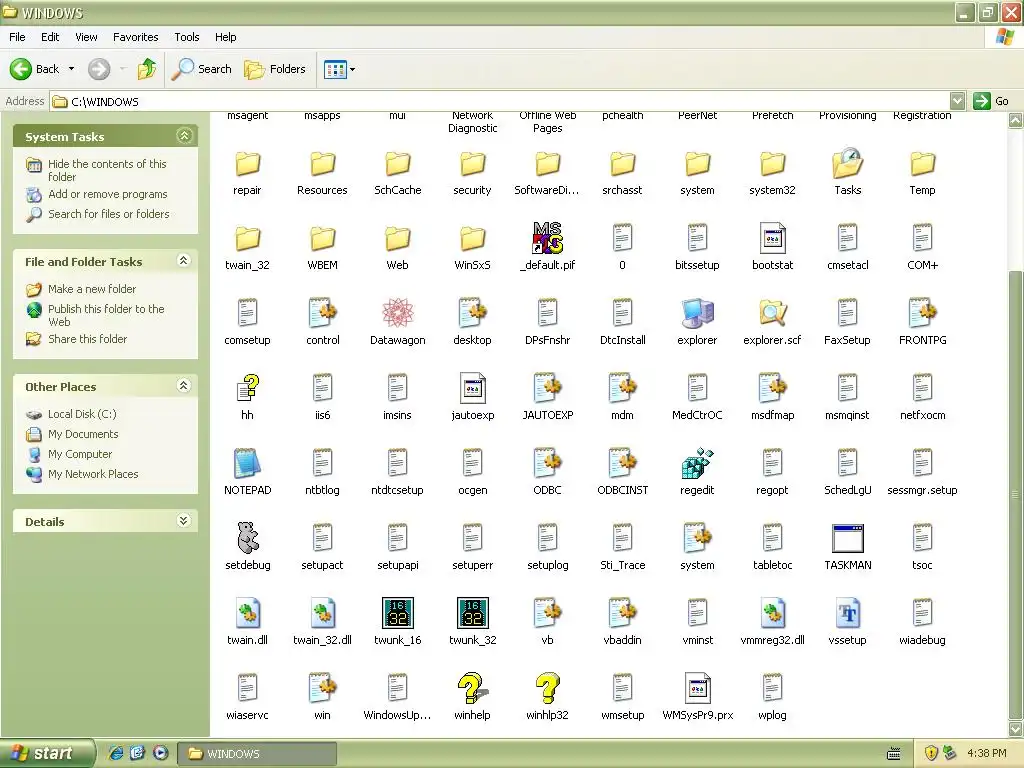Open the Favorites menu
The width and height of the screenshot is (1024, 768).
(135, 37)
